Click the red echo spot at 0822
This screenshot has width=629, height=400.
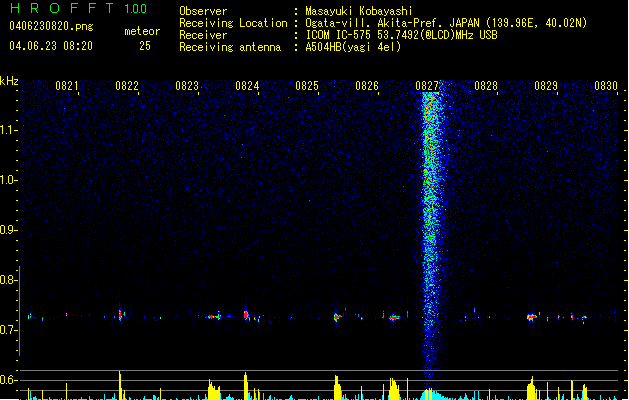(x=120, y=315)
